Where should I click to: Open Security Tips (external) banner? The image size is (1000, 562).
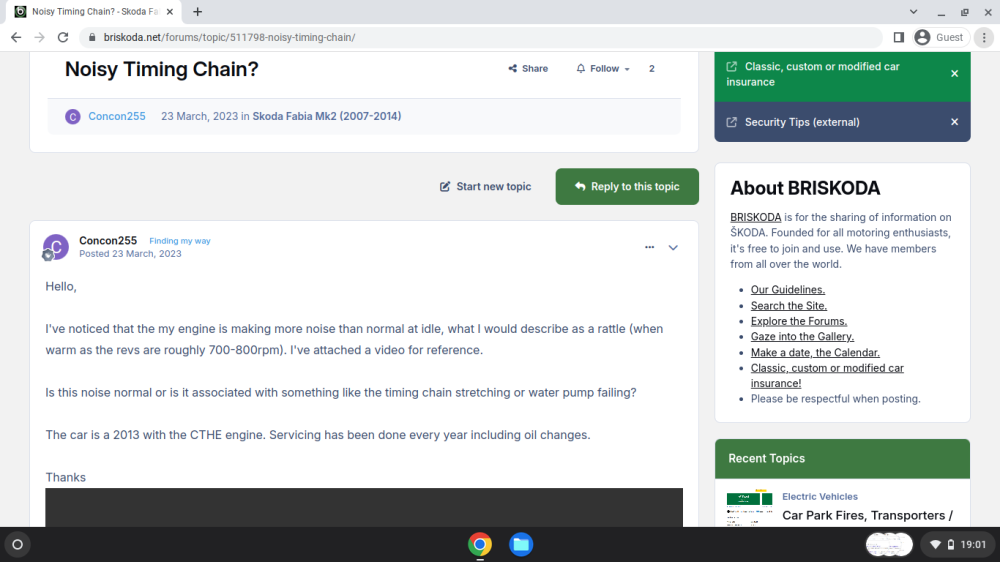click(802, 122)
